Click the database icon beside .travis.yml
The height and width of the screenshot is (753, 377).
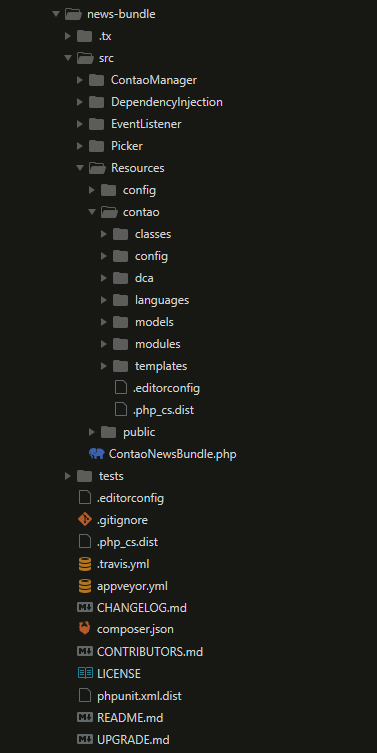[85, 564]
